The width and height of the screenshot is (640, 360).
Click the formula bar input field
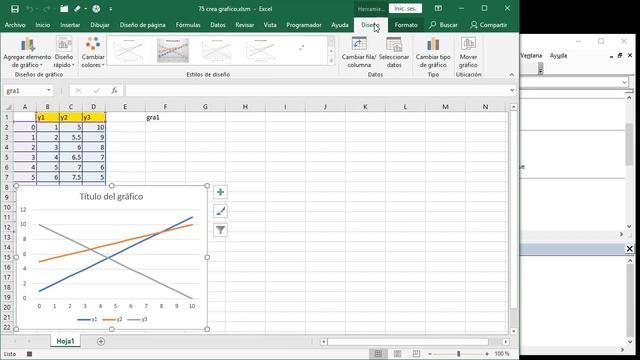[316, 91]
